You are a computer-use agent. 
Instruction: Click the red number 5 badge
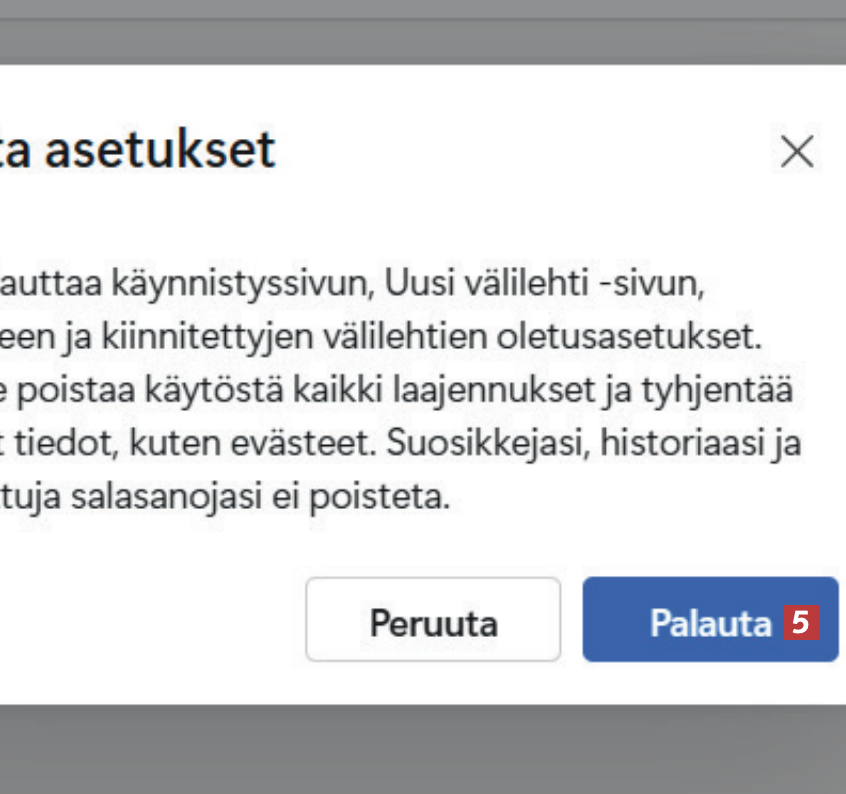coord(799,622)
